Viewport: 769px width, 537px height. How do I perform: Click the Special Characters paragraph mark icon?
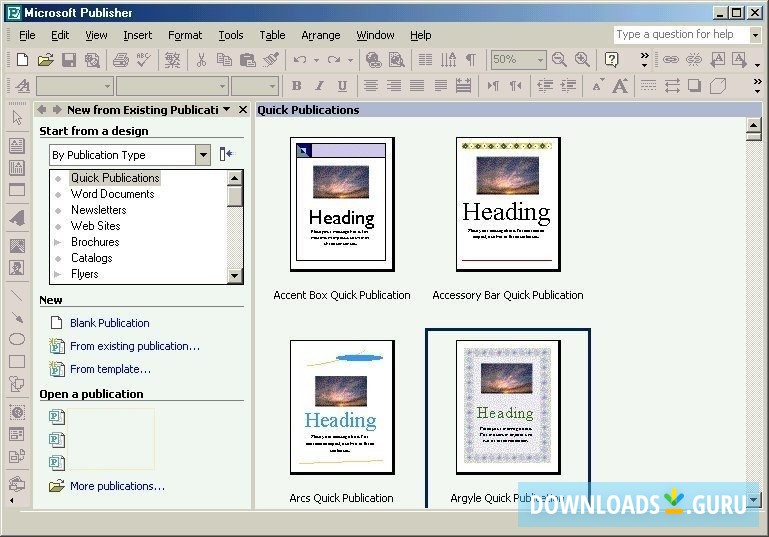tap(471, 60)
